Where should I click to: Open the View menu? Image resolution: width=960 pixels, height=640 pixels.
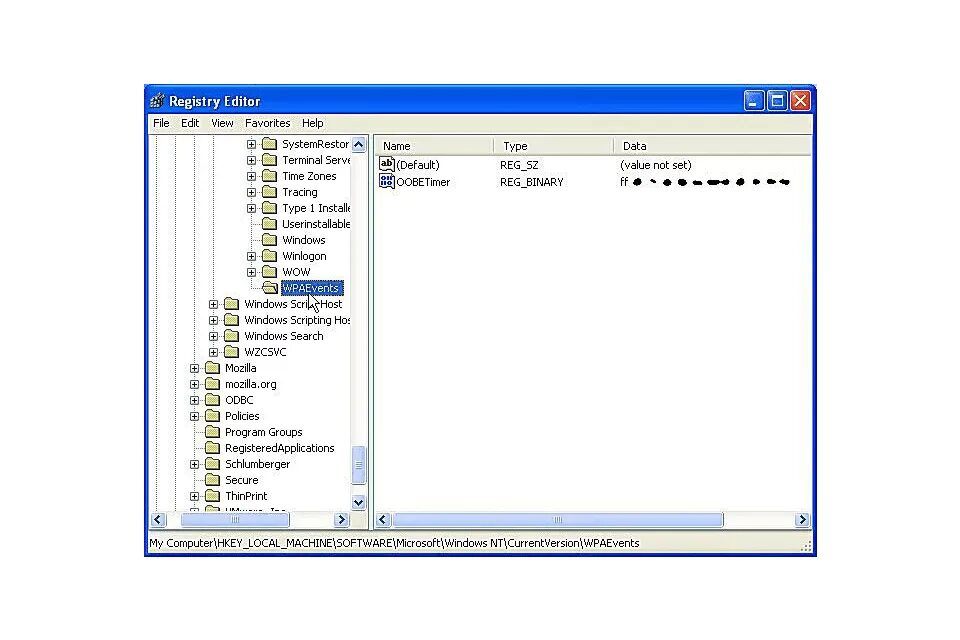[222, 123]
